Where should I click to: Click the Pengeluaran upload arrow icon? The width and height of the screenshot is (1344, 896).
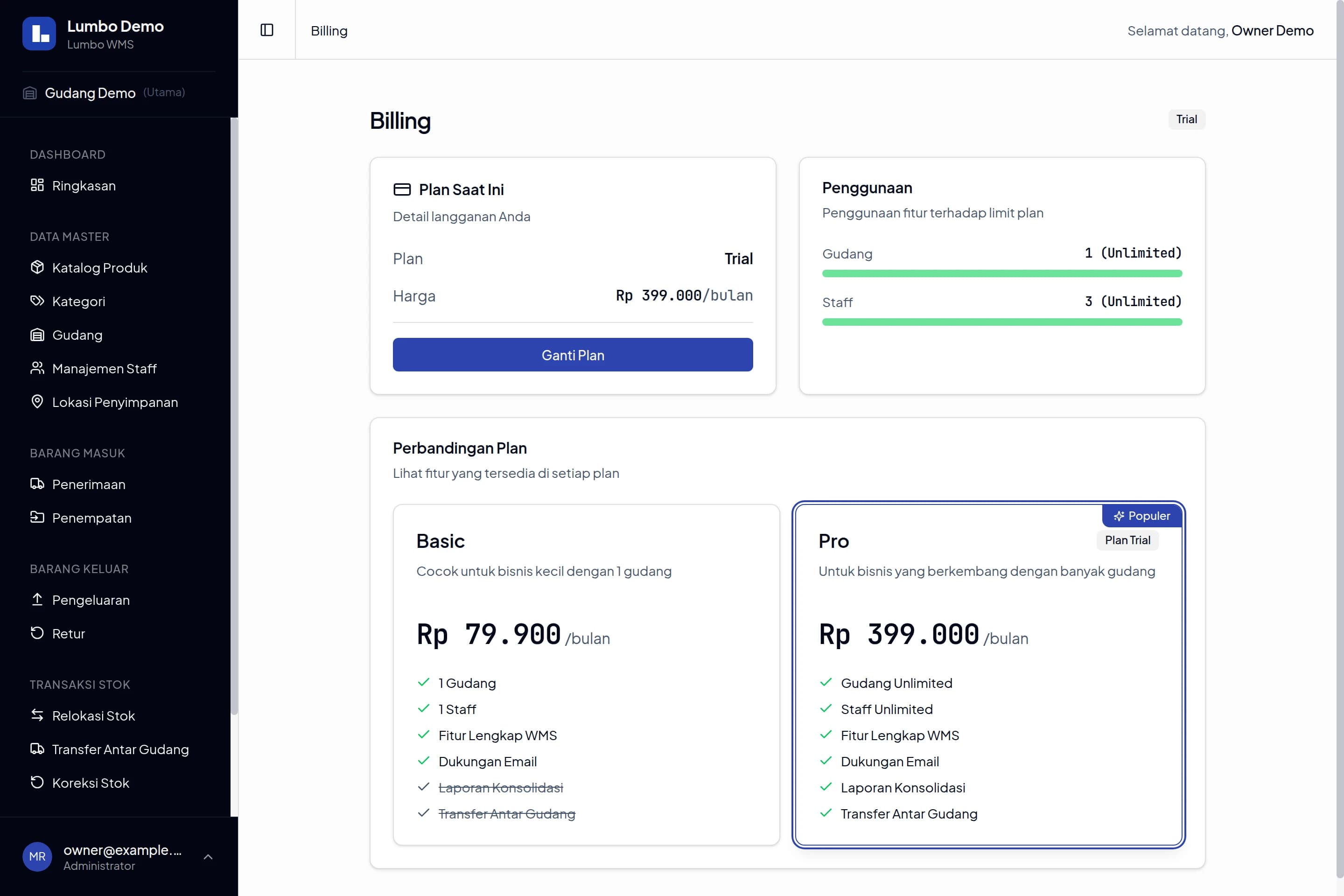click(37, 599)
